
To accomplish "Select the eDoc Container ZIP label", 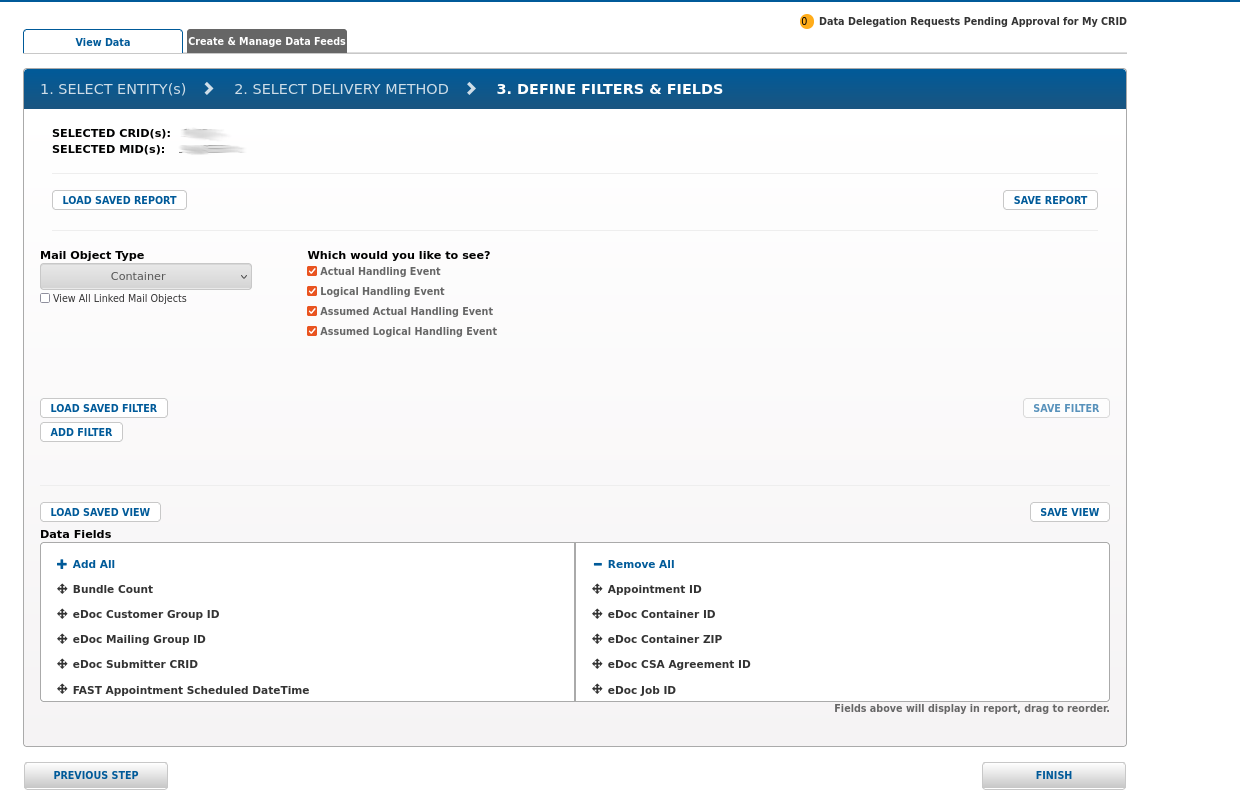I will tap(665, 640).
